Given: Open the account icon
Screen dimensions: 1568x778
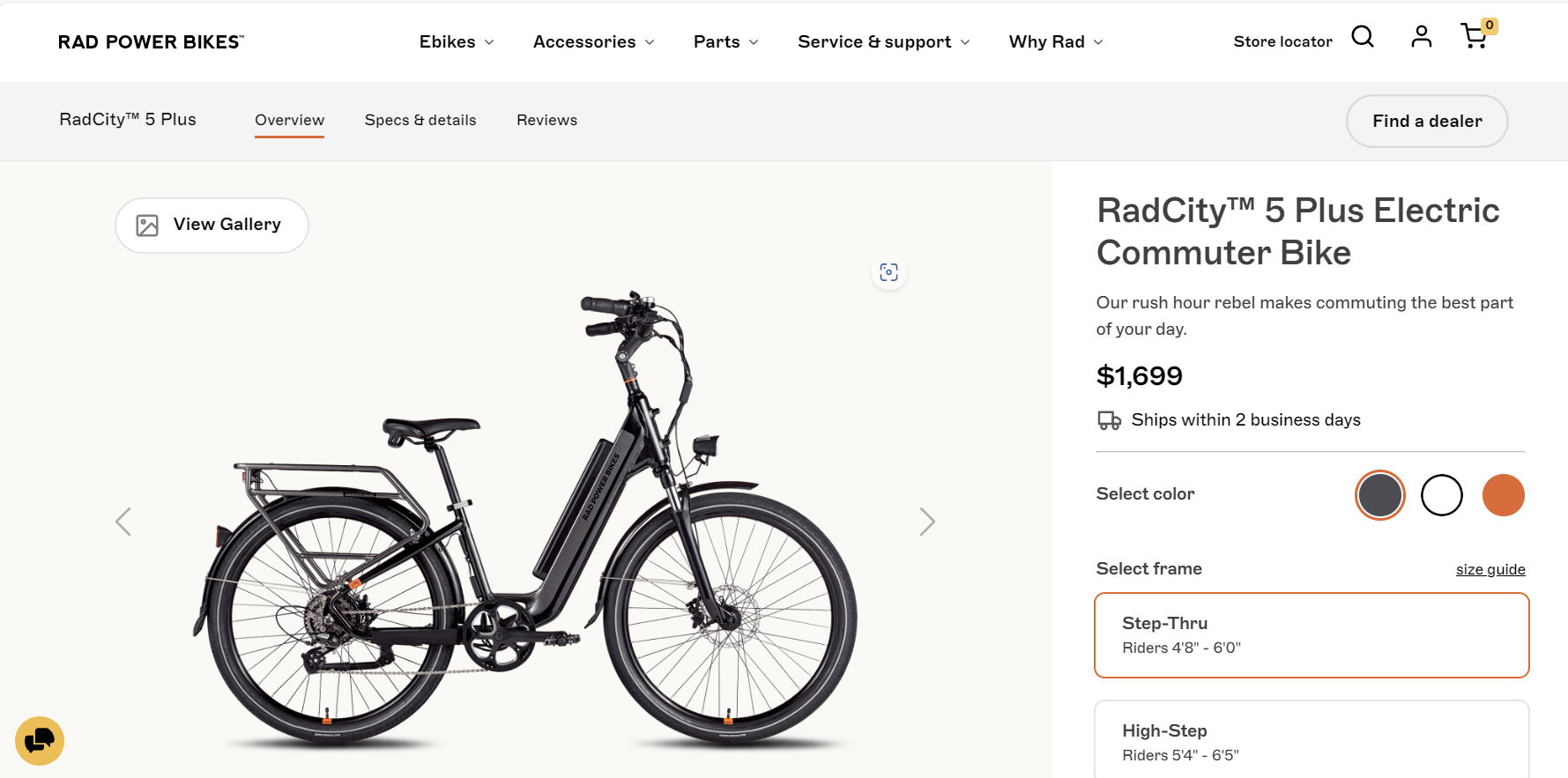Looking at the screenshot, I should point(1421,37).
